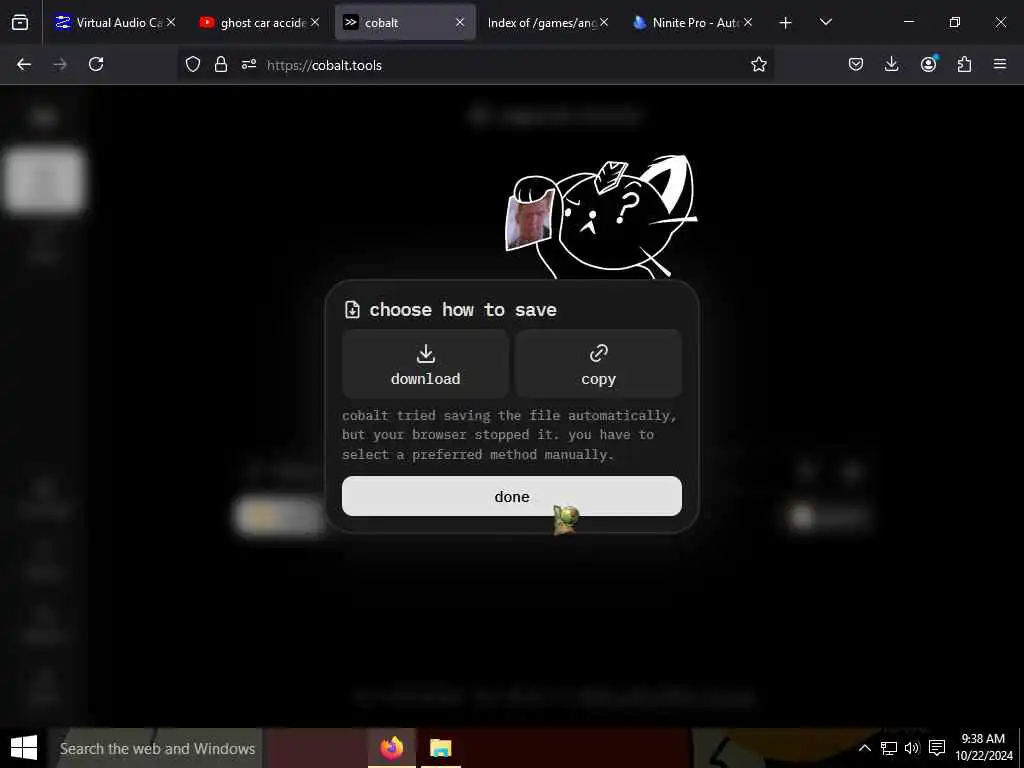
Task: Go forward to the next page
Action: coord(60,64)
